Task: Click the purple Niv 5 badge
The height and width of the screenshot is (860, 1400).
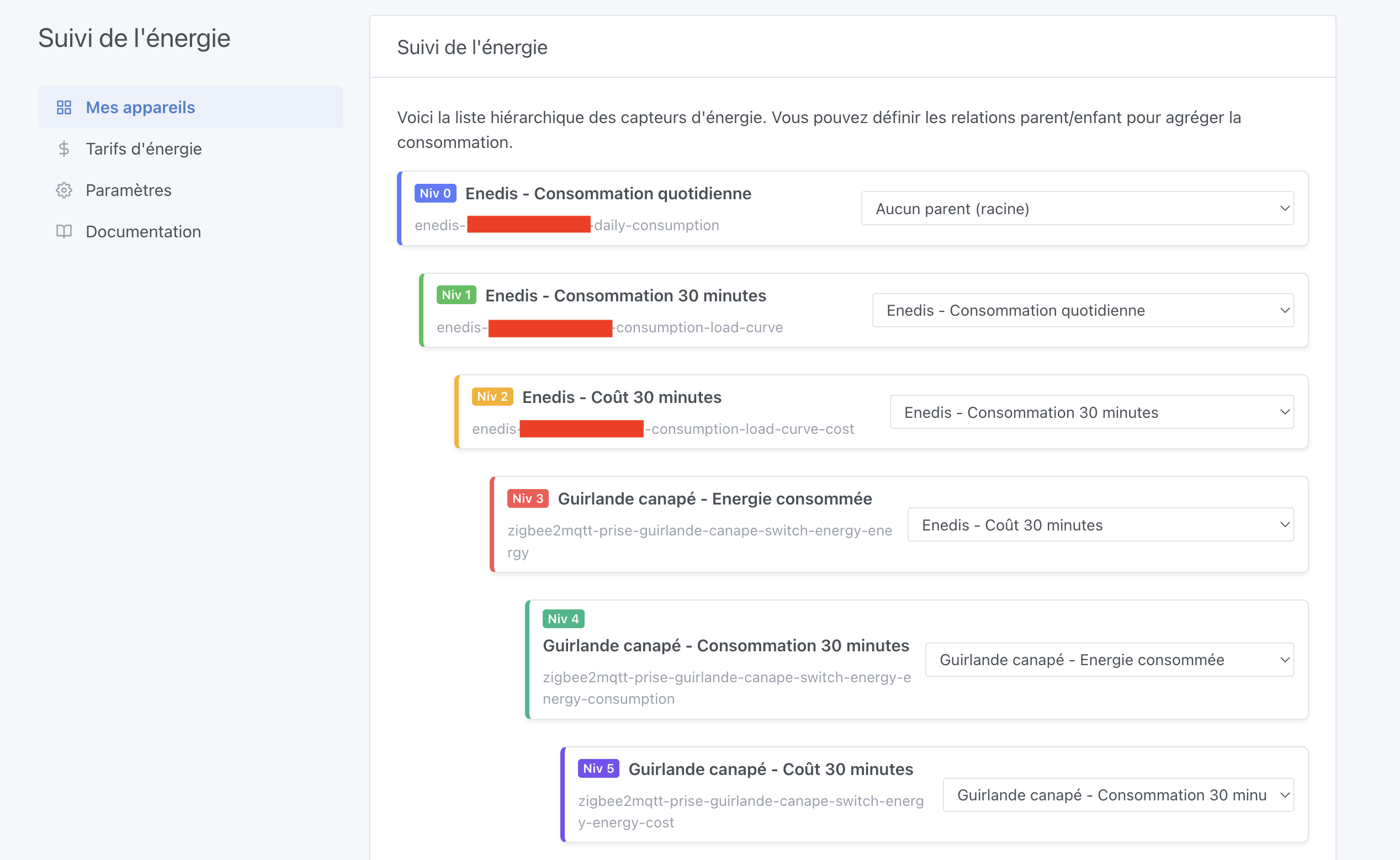Action: pyautogui.click(x=598, y=769)
